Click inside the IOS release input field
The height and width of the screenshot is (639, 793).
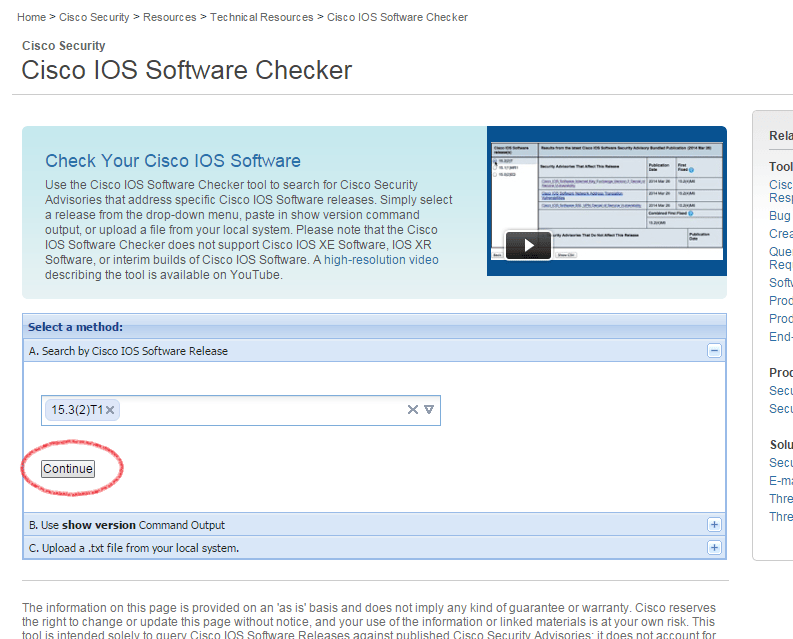(241, 410)
